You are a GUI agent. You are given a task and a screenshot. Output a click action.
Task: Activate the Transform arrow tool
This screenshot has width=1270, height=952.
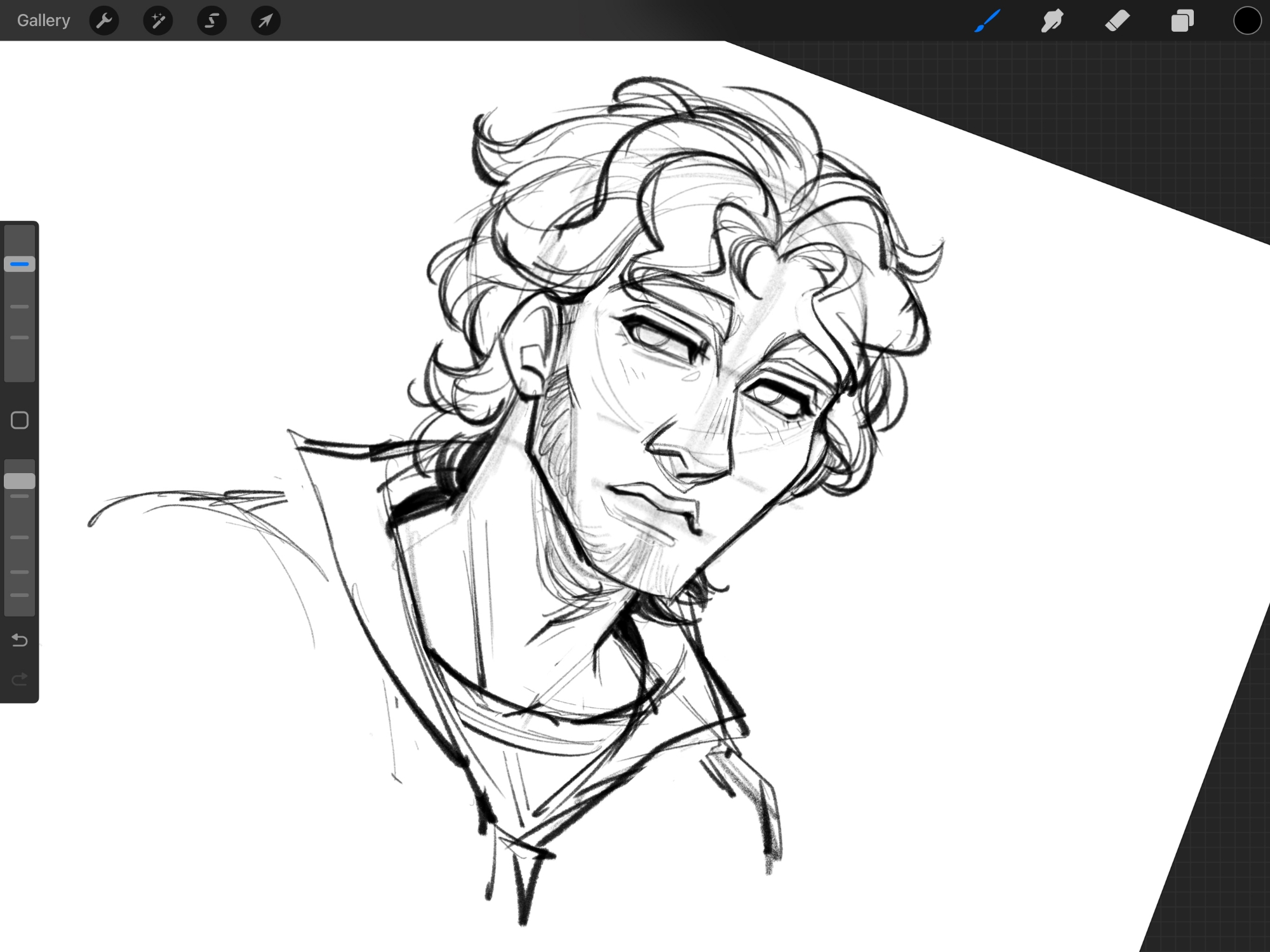click(x=265, y=20)
